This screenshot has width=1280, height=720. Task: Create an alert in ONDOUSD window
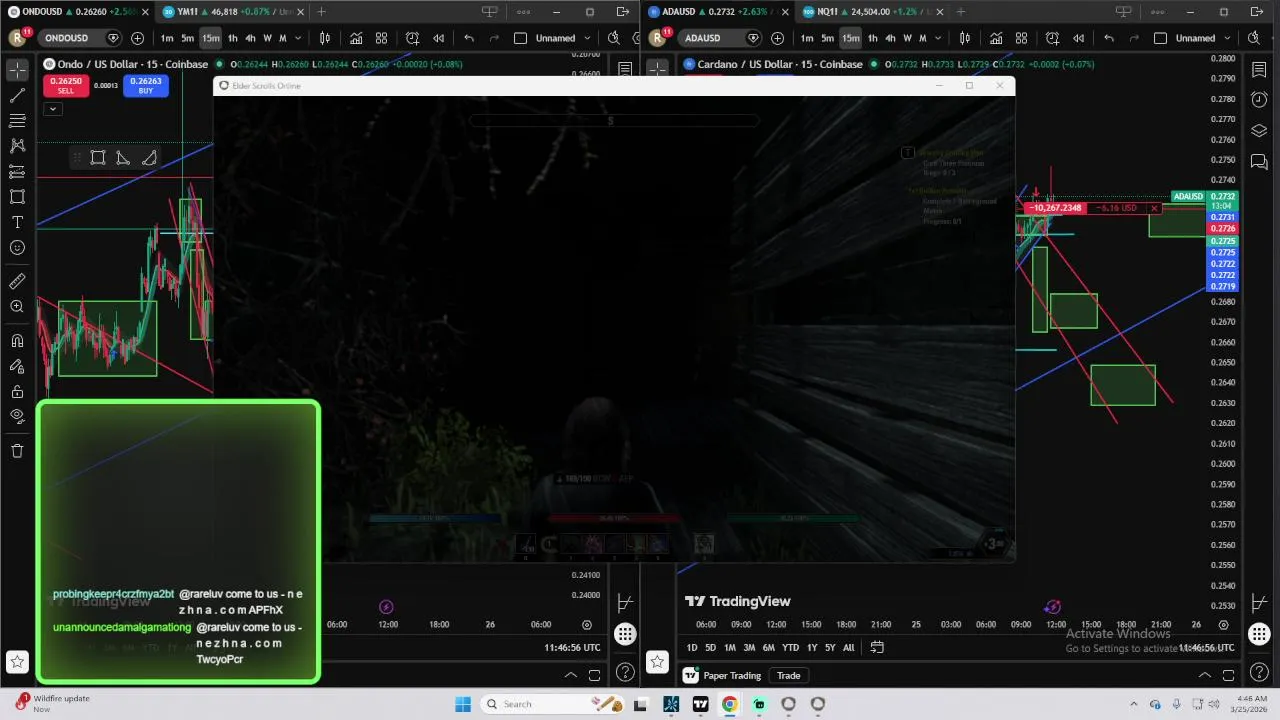pyautogui.click(x=412, y=38)
